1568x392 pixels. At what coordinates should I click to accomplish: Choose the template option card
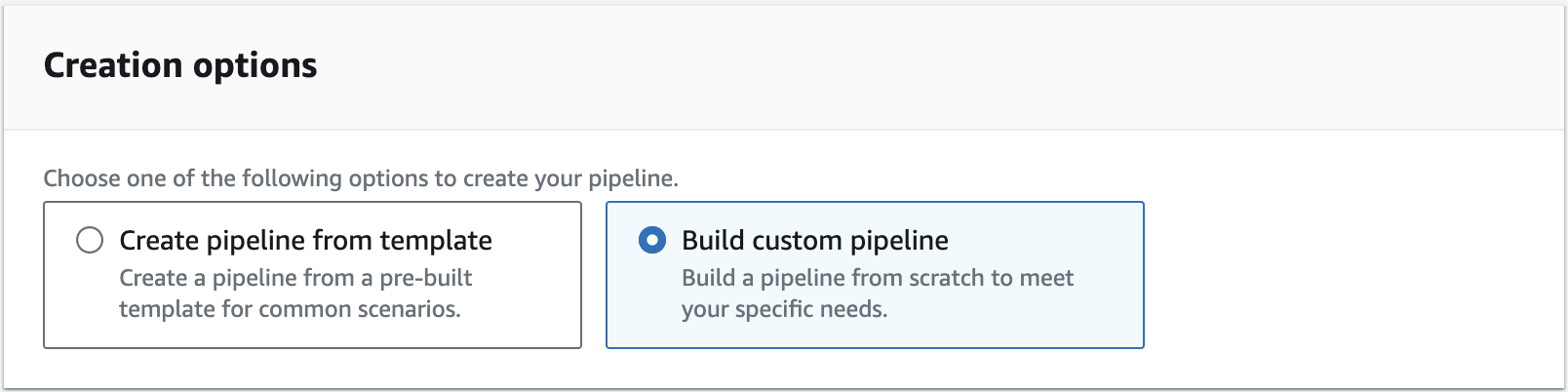(312, 275)
